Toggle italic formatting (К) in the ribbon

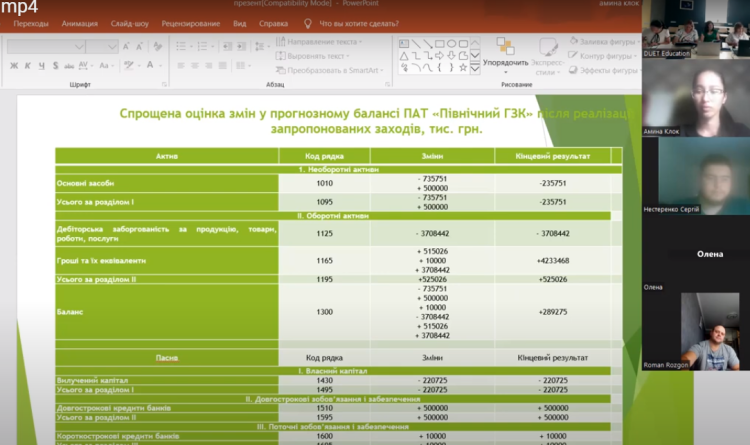pos(28,66)
